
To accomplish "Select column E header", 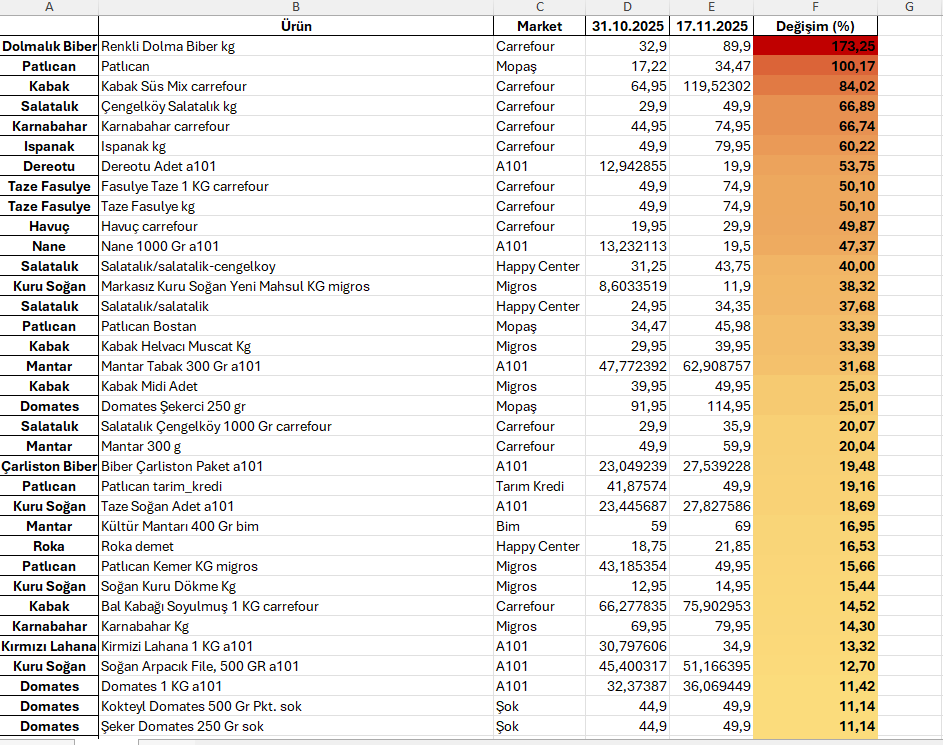I will point(711,7).
